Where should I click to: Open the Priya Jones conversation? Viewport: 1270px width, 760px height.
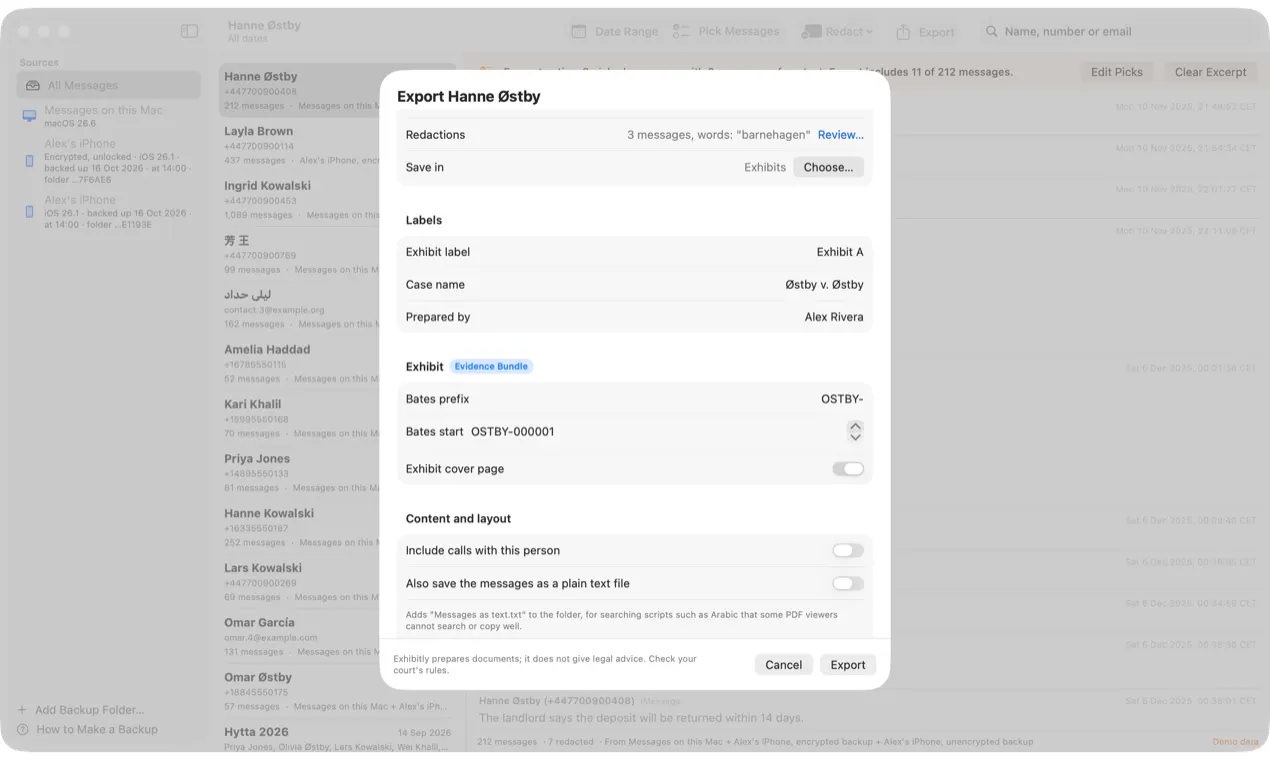[x=300, y=473]
